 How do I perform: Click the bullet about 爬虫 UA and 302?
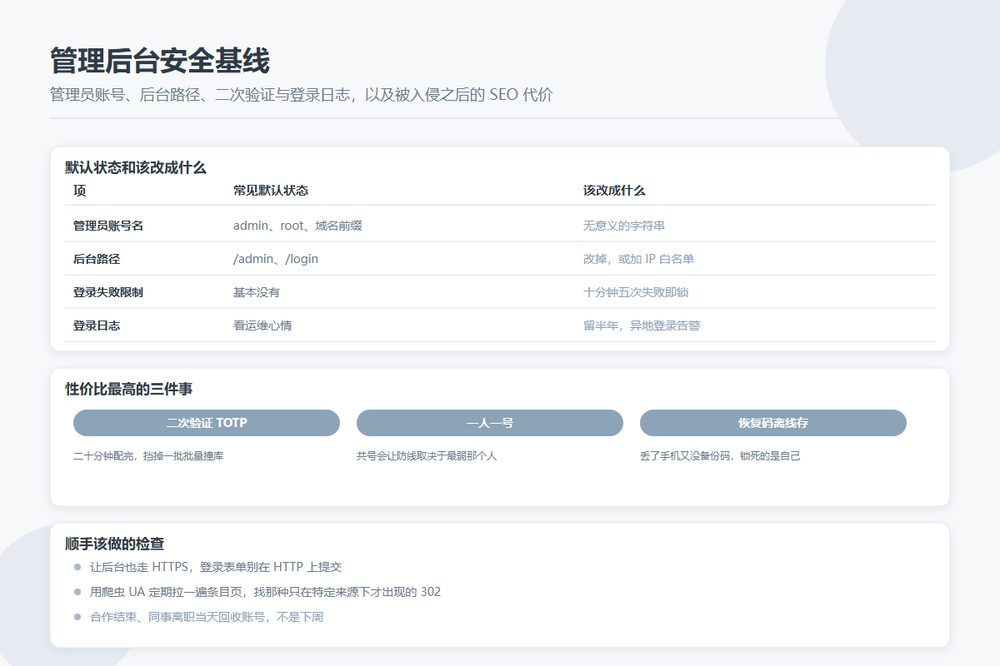pos(265,592)
